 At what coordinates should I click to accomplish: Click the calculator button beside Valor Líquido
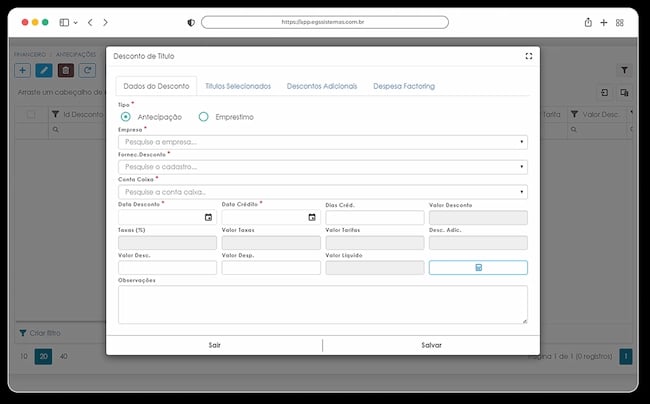coord(478,268)
